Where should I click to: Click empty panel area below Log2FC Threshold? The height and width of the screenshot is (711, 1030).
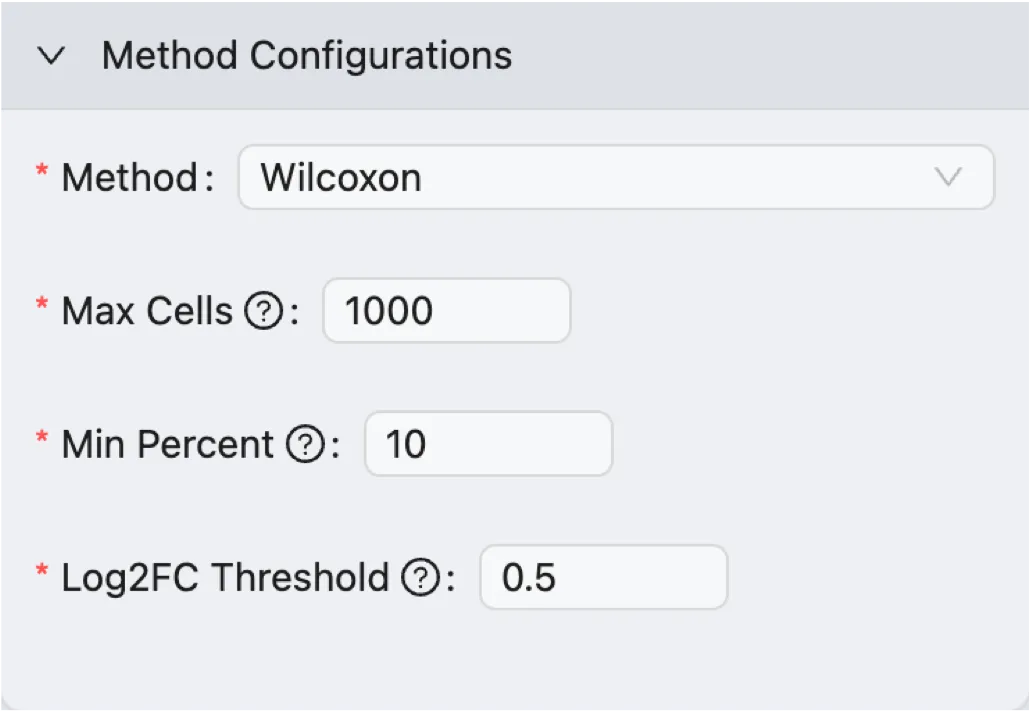500,660
